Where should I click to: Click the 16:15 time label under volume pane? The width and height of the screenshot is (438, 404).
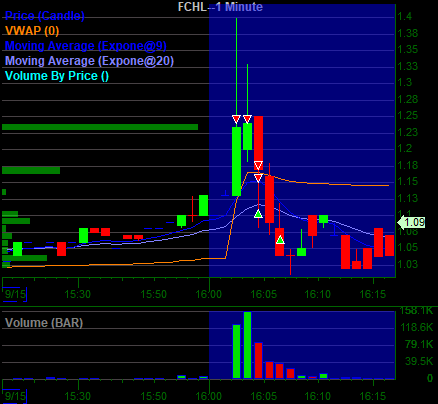(x=373, y=396)
